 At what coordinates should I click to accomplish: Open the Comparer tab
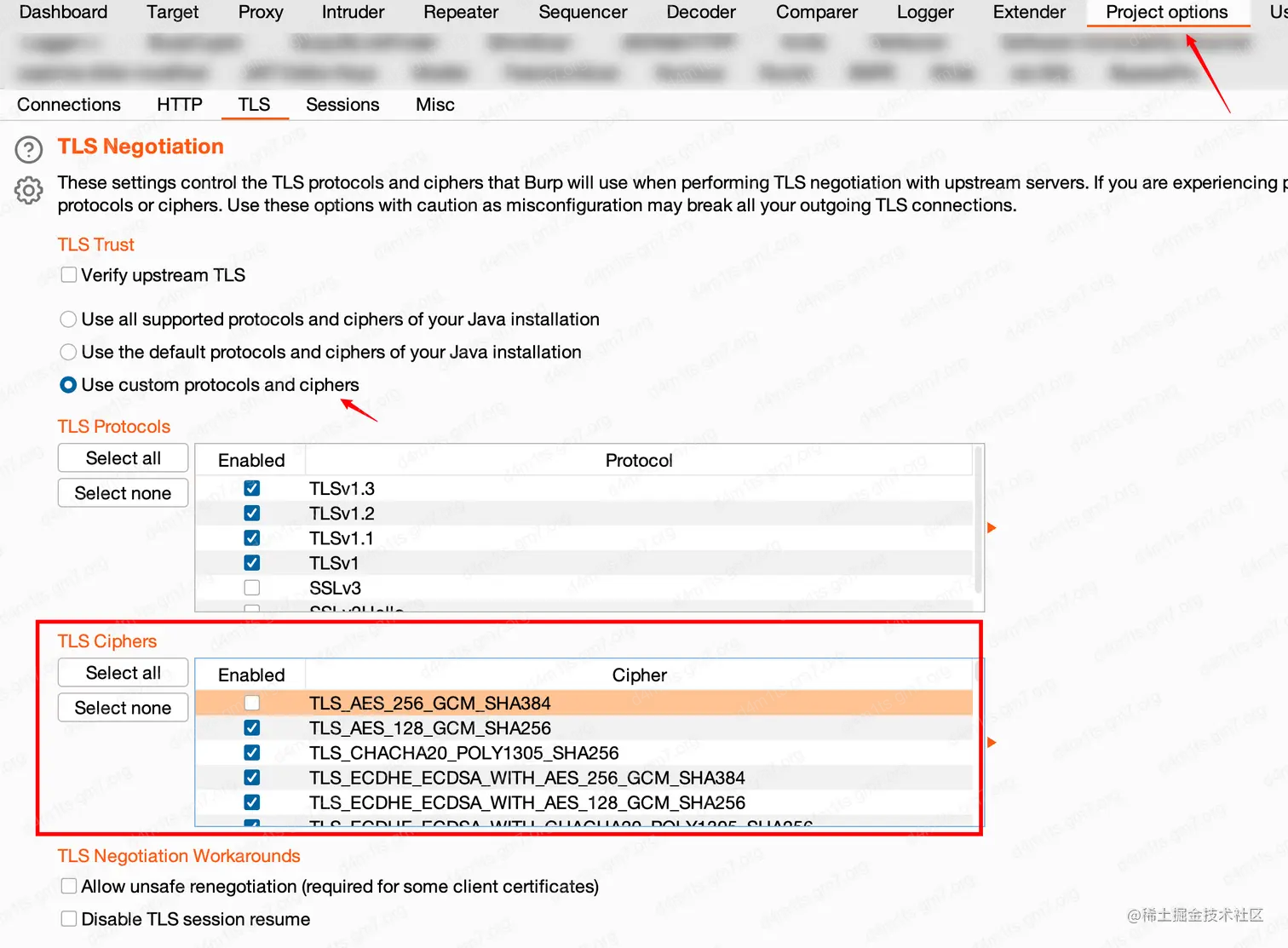[x=817, y=12]
